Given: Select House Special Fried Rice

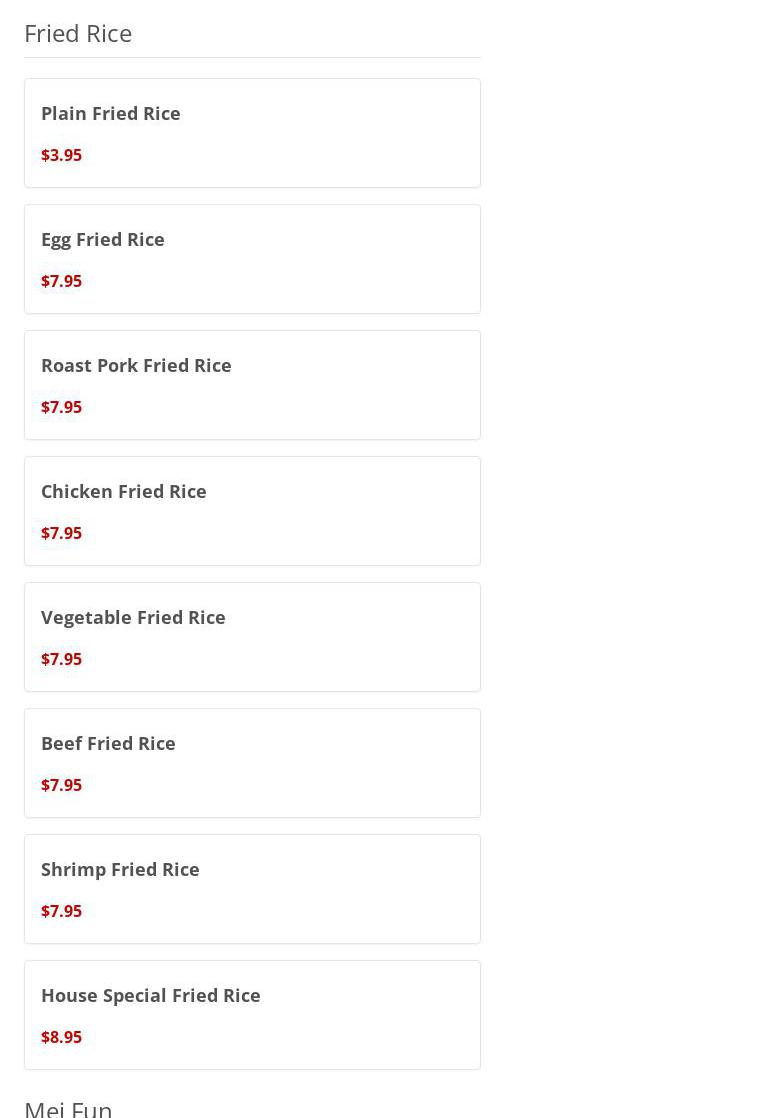Looking at the screenshot, I should (x=150, y=995).
